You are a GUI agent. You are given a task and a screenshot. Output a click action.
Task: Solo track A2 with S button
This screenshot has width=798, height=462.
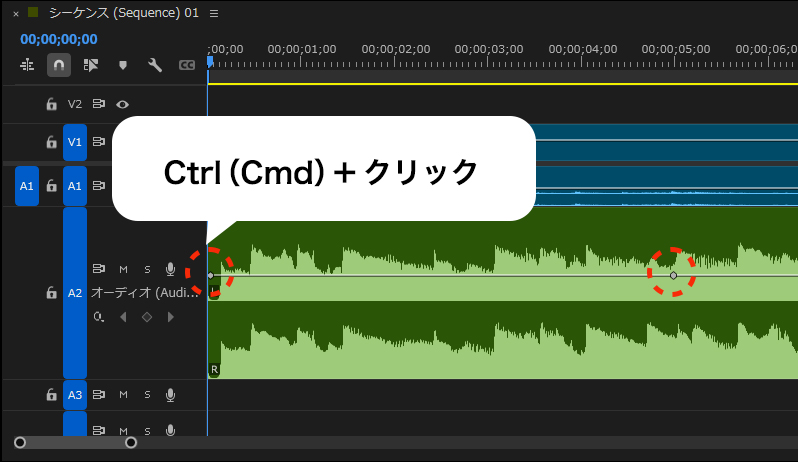click(147, 269)
